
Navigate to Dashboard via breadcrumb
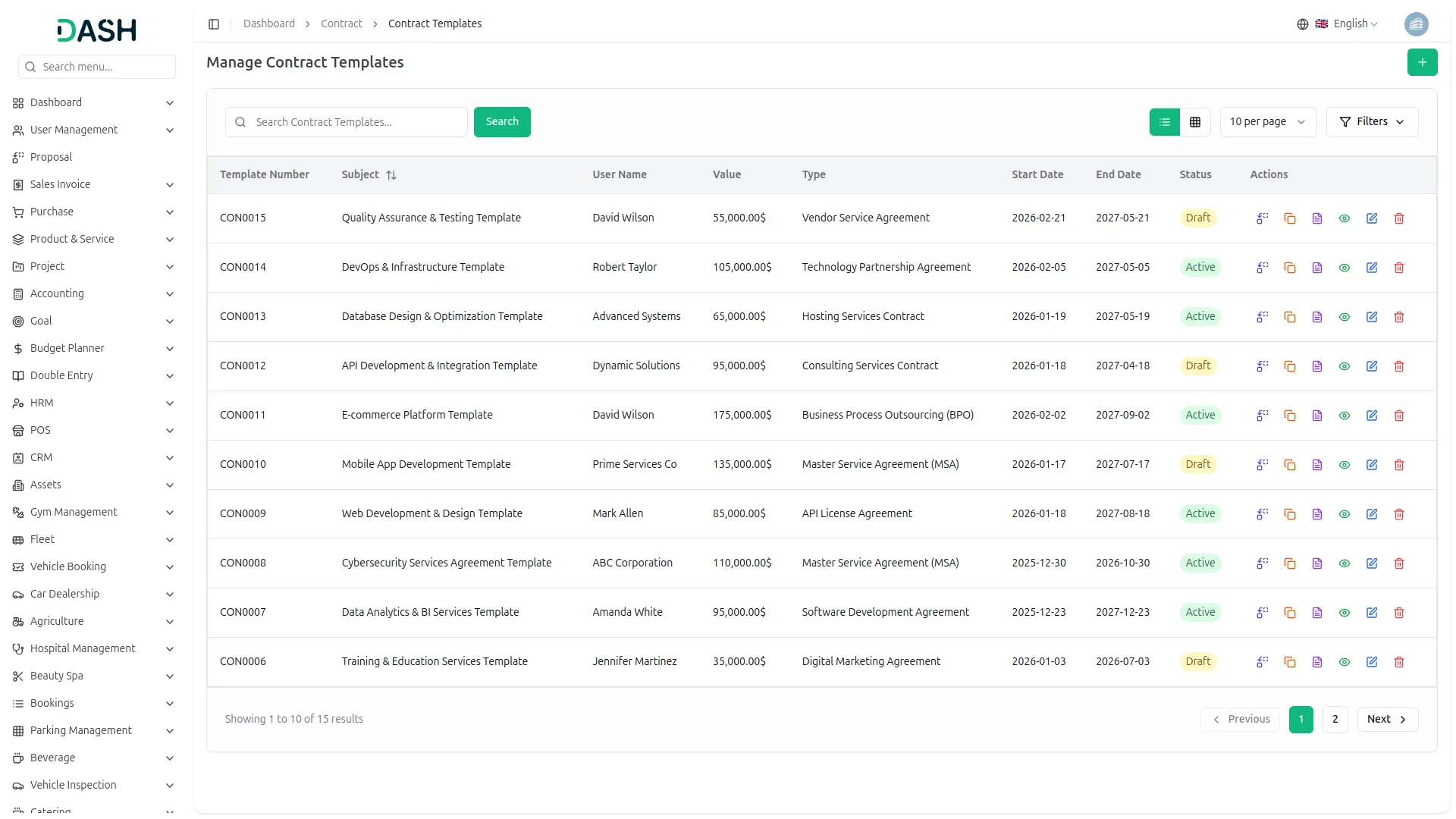[x=269, y=24]
